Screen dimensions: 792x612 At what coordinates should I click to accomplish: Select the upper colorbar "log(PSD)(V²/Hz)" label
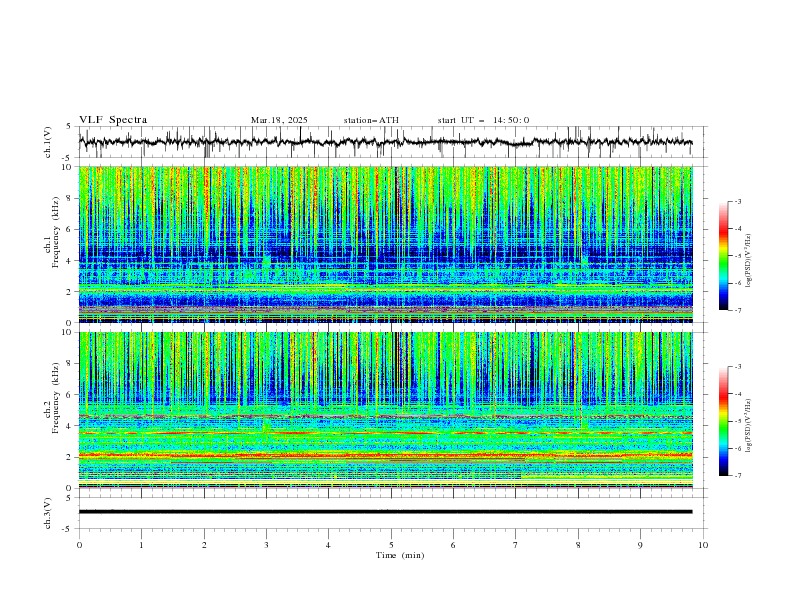tap(748, 261)
